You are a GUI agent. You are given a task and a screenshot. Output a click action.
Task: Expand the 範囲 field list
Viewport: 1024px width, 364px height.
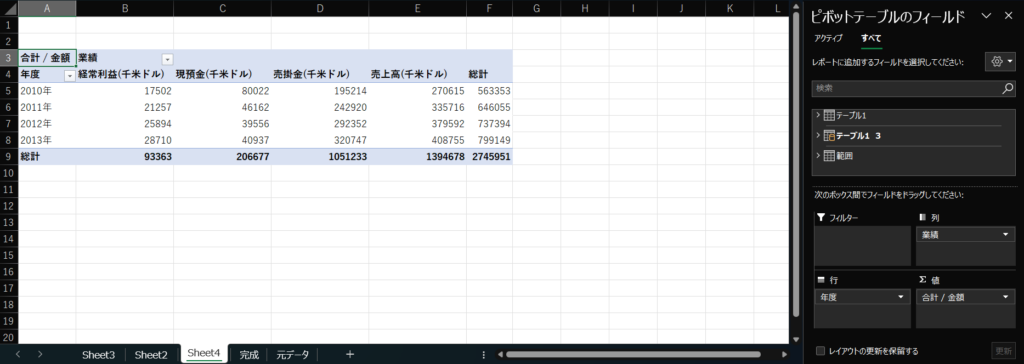[x=818, y=156]
